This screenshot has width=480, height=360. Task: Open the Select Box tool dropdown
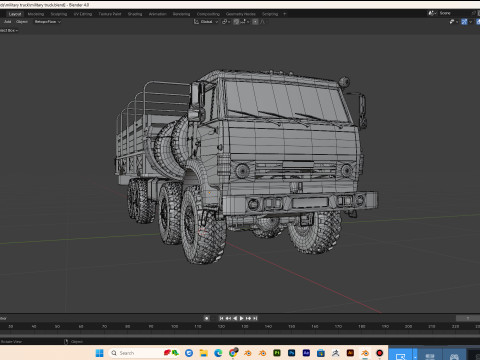point(9,30)
